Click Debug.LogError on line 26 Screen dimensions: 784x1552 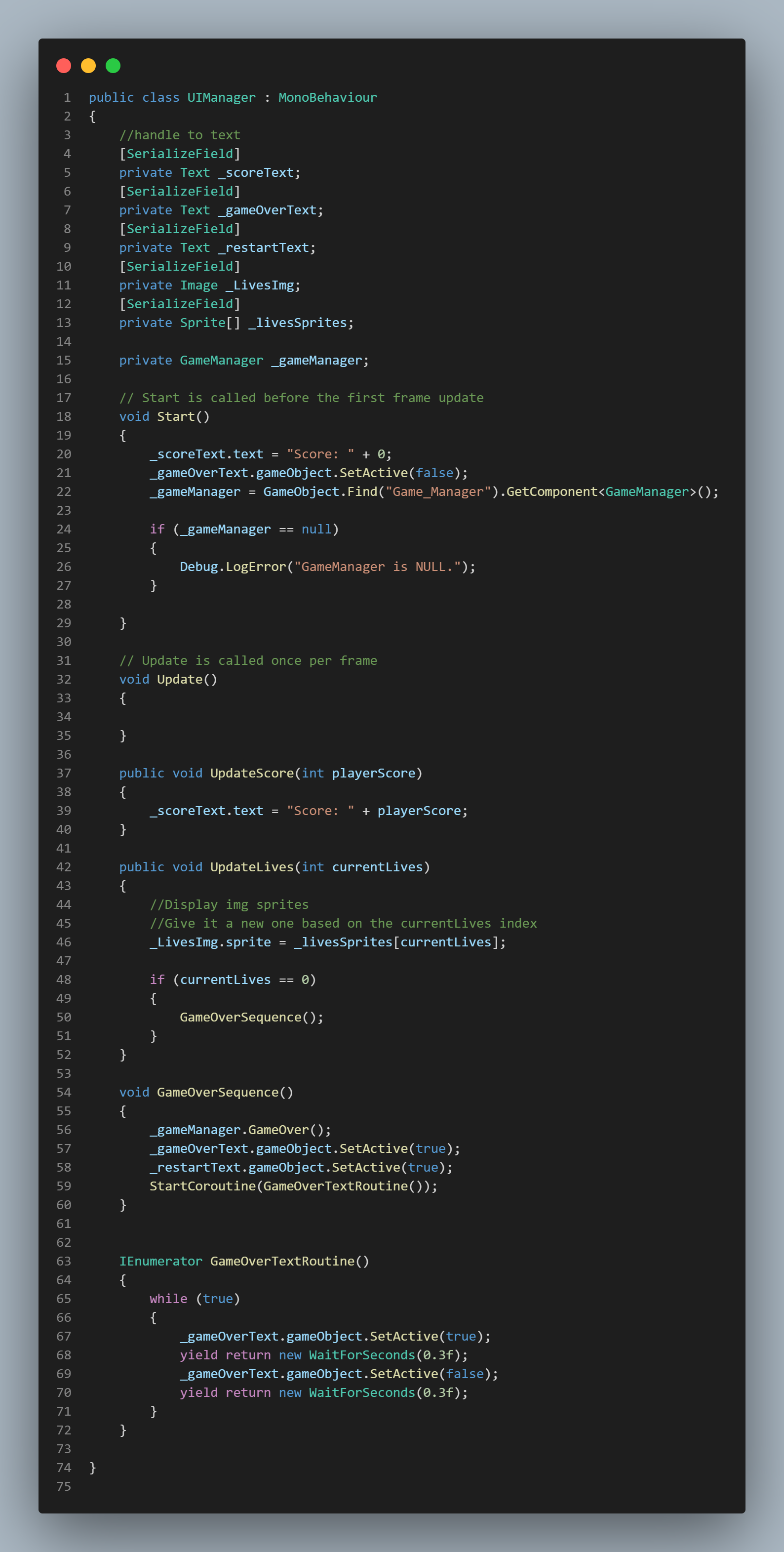(x=233, y=567)
